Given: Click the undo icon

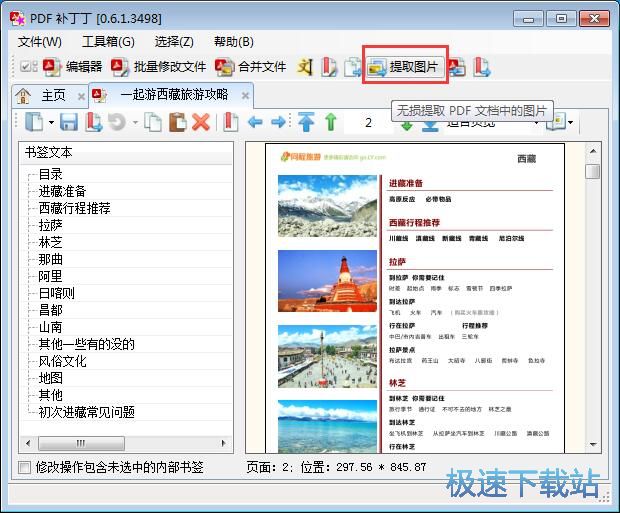Looking at the screenshot, I should pyautogui.click(x=117, y=122).
